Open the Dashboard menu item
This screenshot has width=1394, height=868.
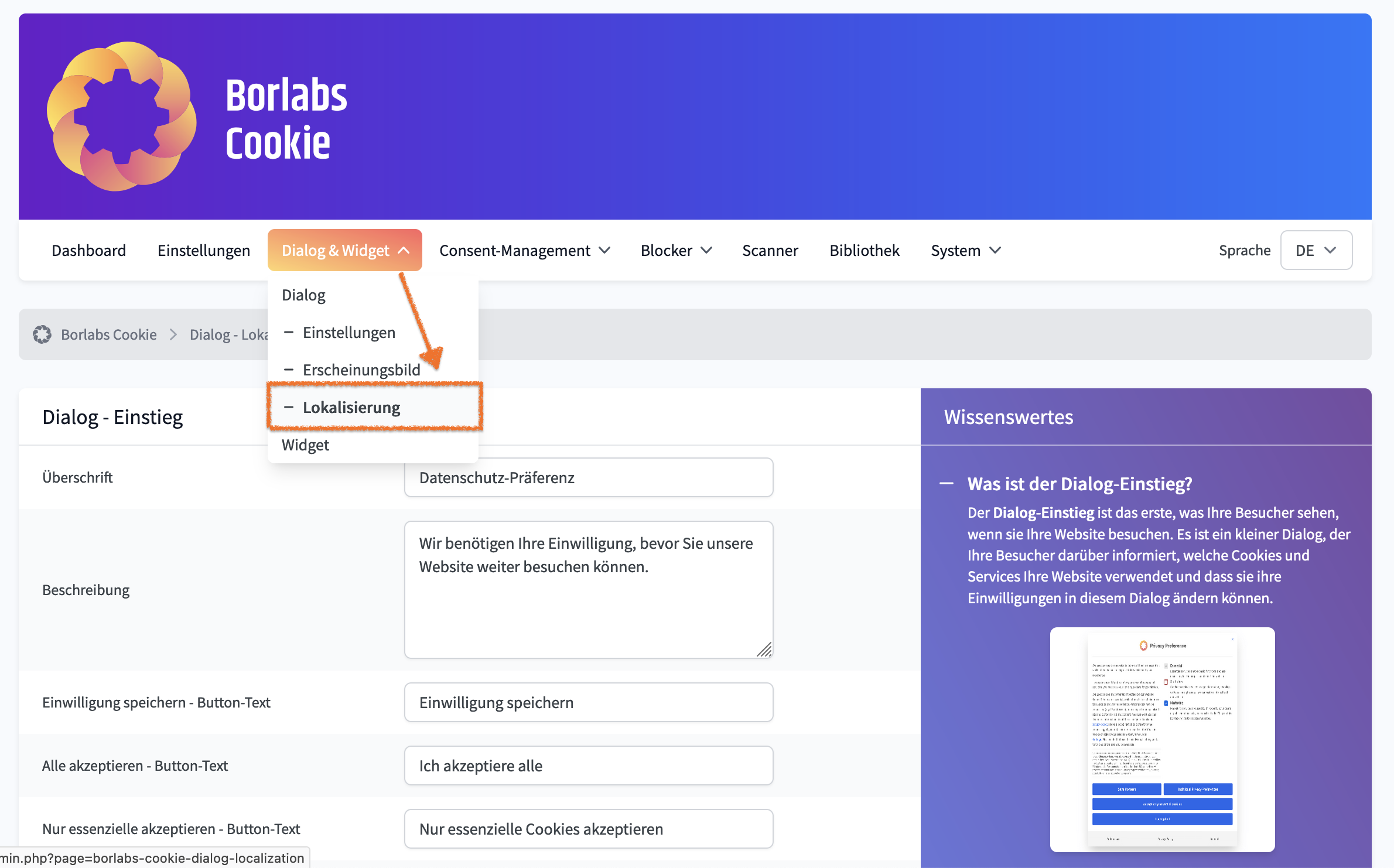point(88,251)
